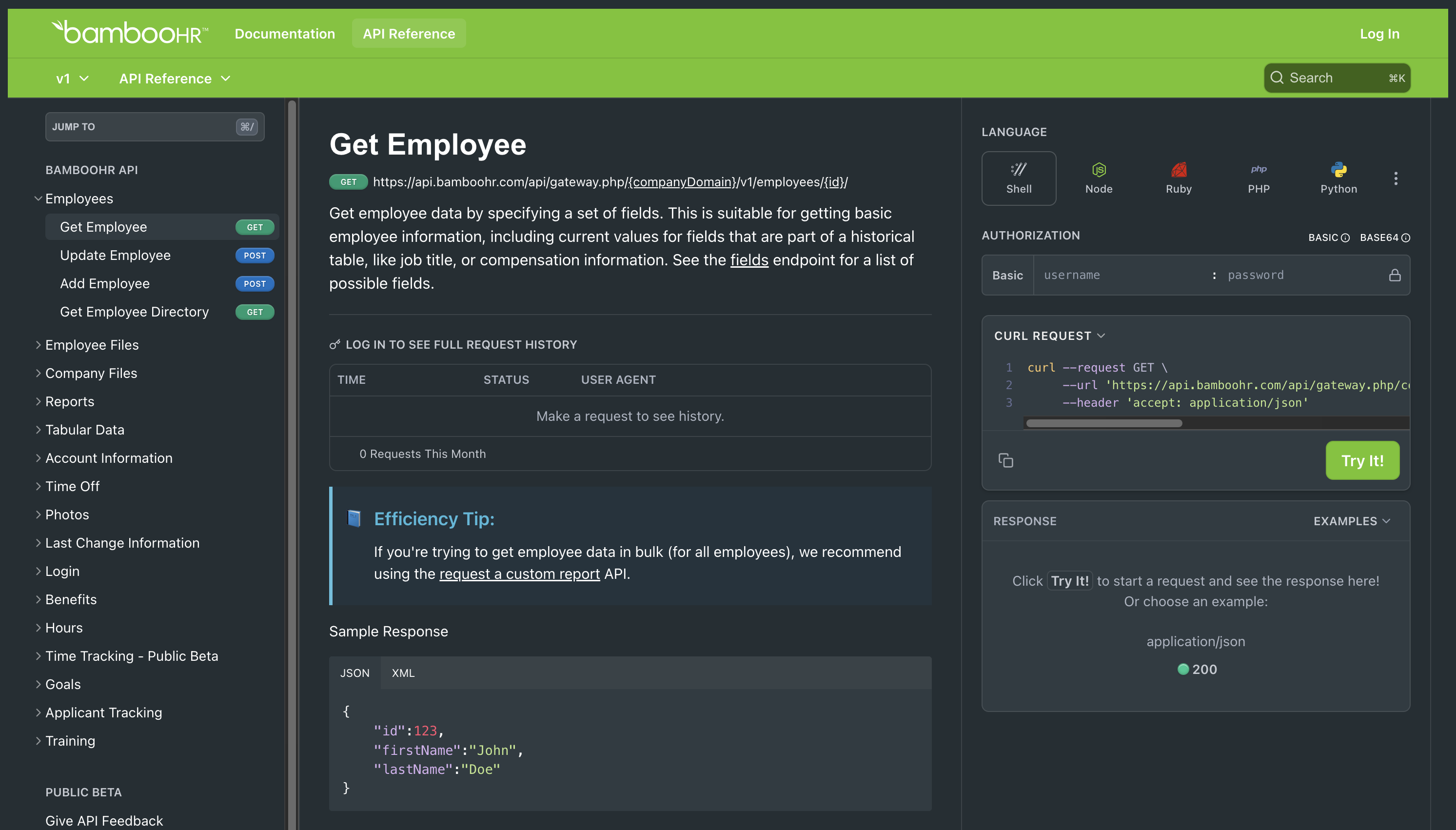Click the BASIC authorization info icon
This screenshot has width=1456, height=830.
(x=1344, y=237)
